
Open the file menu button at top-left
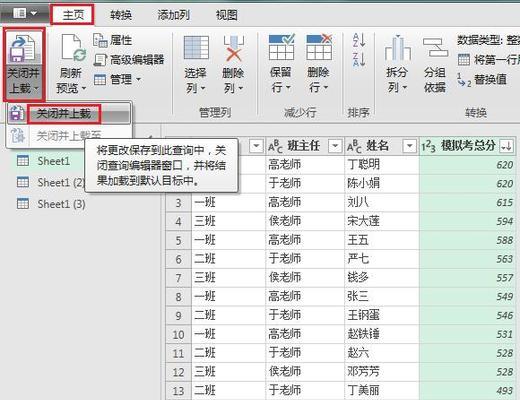point(24,13)
